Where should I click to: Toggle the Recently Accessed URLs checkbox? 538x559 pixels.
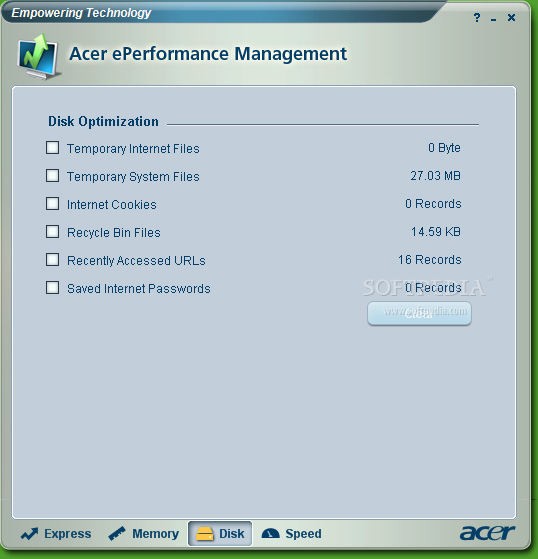point(52,260)
